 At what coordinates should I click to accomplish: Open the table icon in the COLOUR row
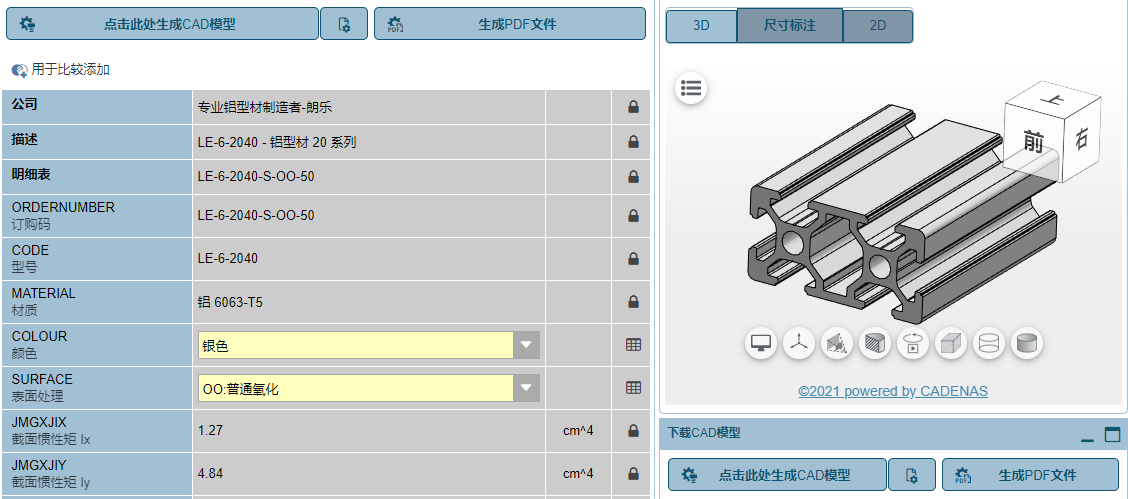tap(633, 344)
